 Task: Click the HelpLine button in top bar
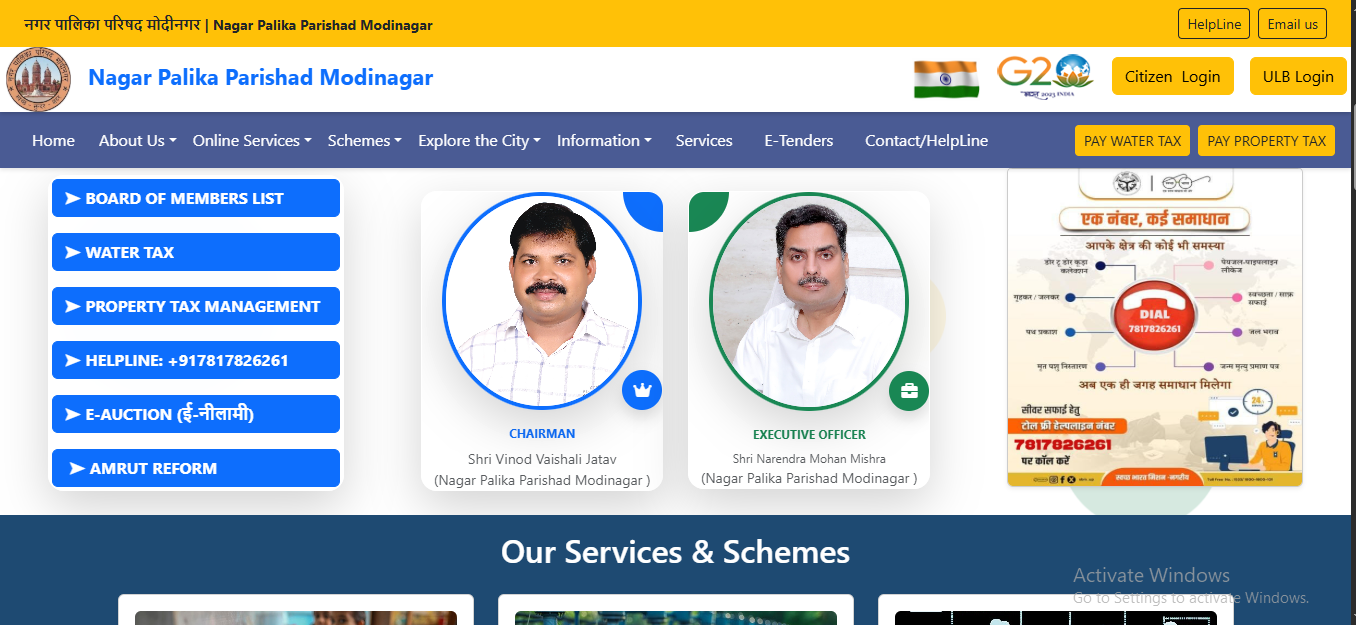pos(1214,24)
